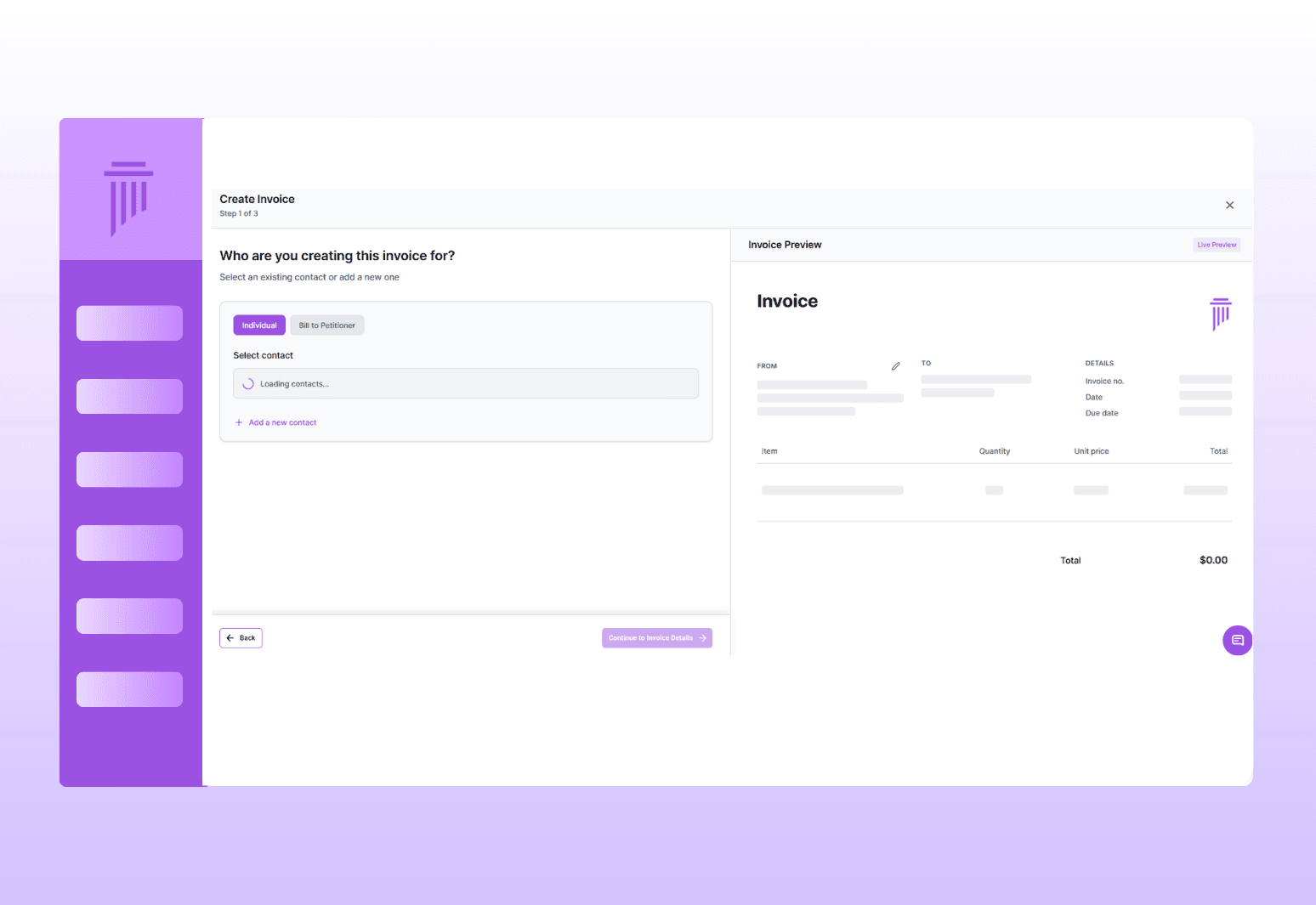Select the Individual tab

[x=259, y=325]
